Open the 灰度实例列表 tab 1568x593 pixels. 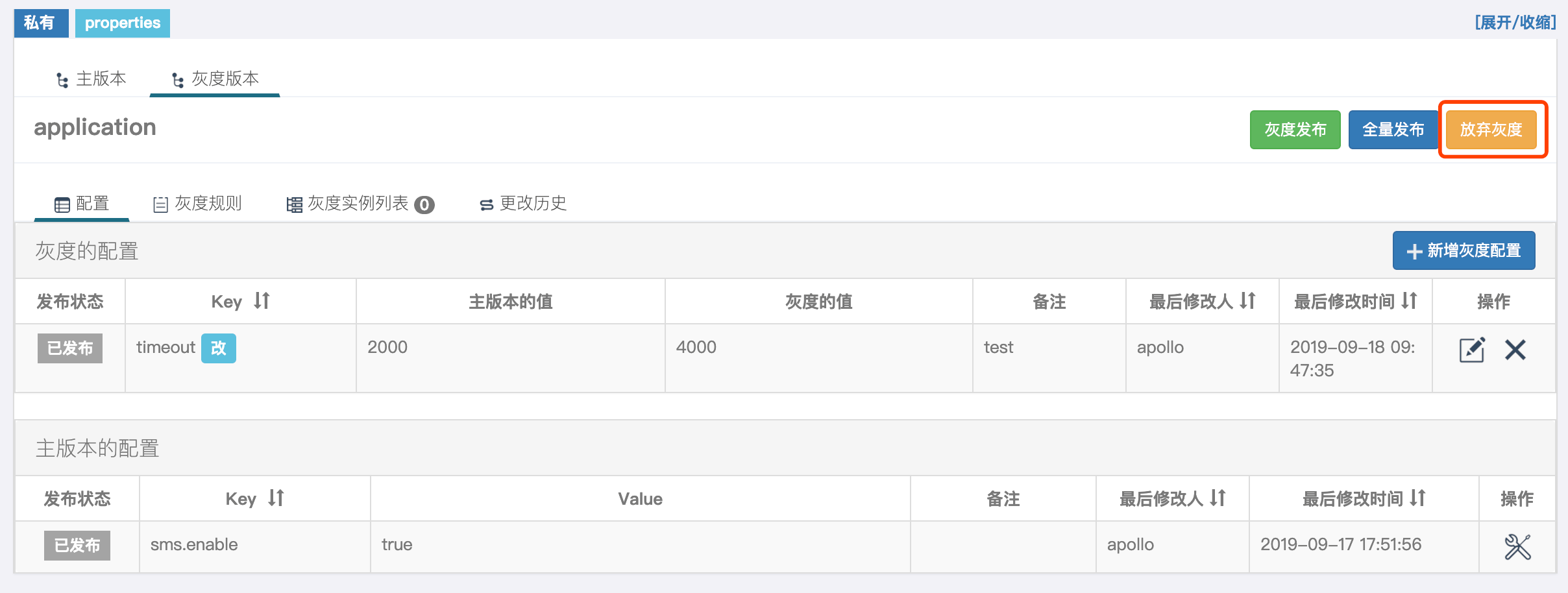coord(360,204)
